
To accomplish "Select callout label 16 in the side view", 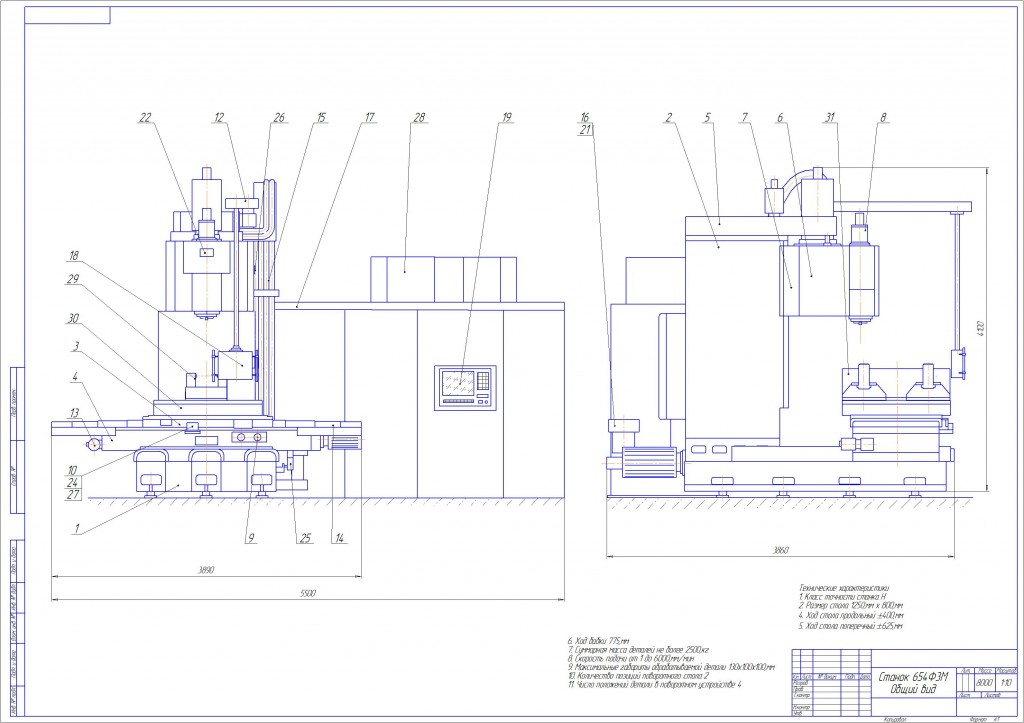I will 584,118.
